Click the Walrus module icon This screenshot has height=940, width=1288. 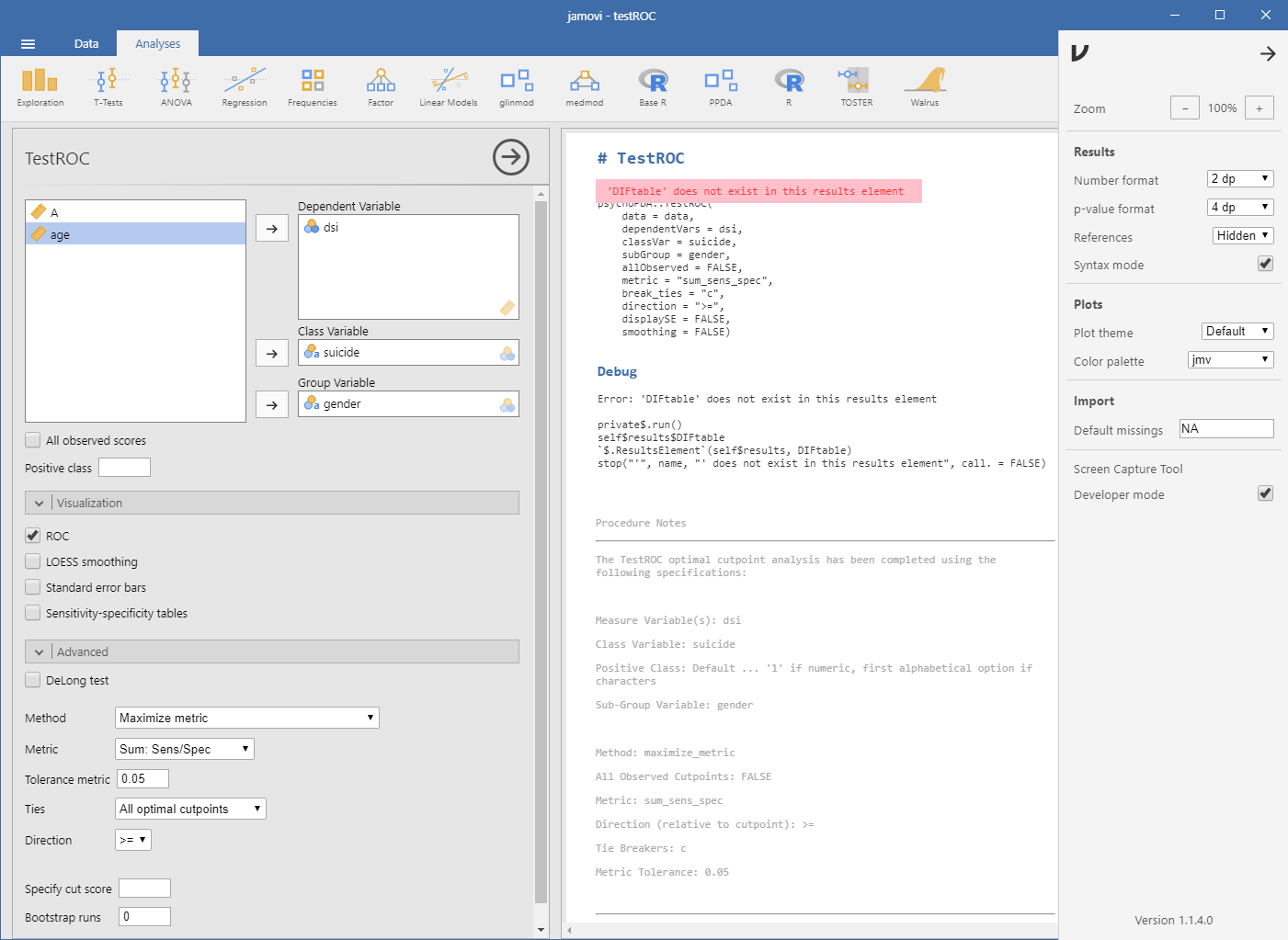pyautogui.click(x=924, y=87)
